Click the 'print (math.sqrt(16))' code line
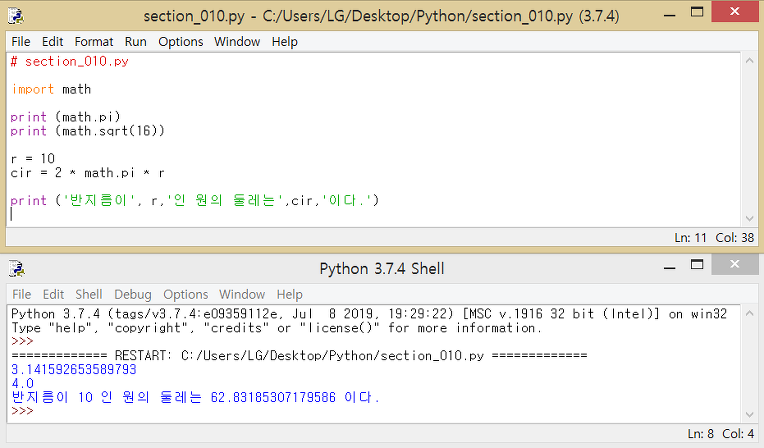 88,131
